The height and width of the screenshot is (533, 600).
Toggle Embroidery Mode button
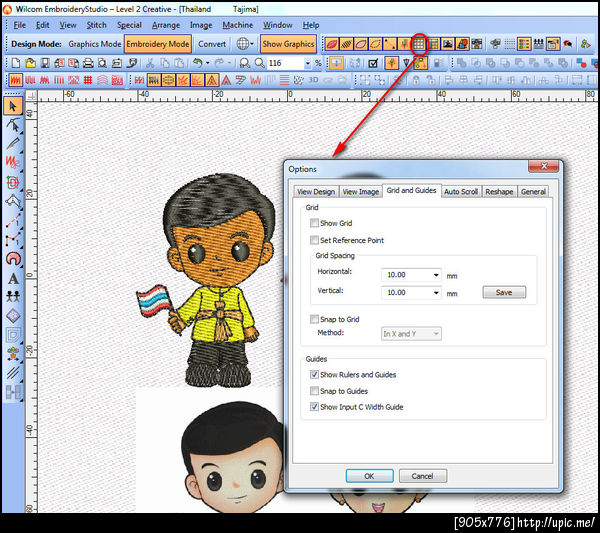pyautogui.click(x=158, y=44)
